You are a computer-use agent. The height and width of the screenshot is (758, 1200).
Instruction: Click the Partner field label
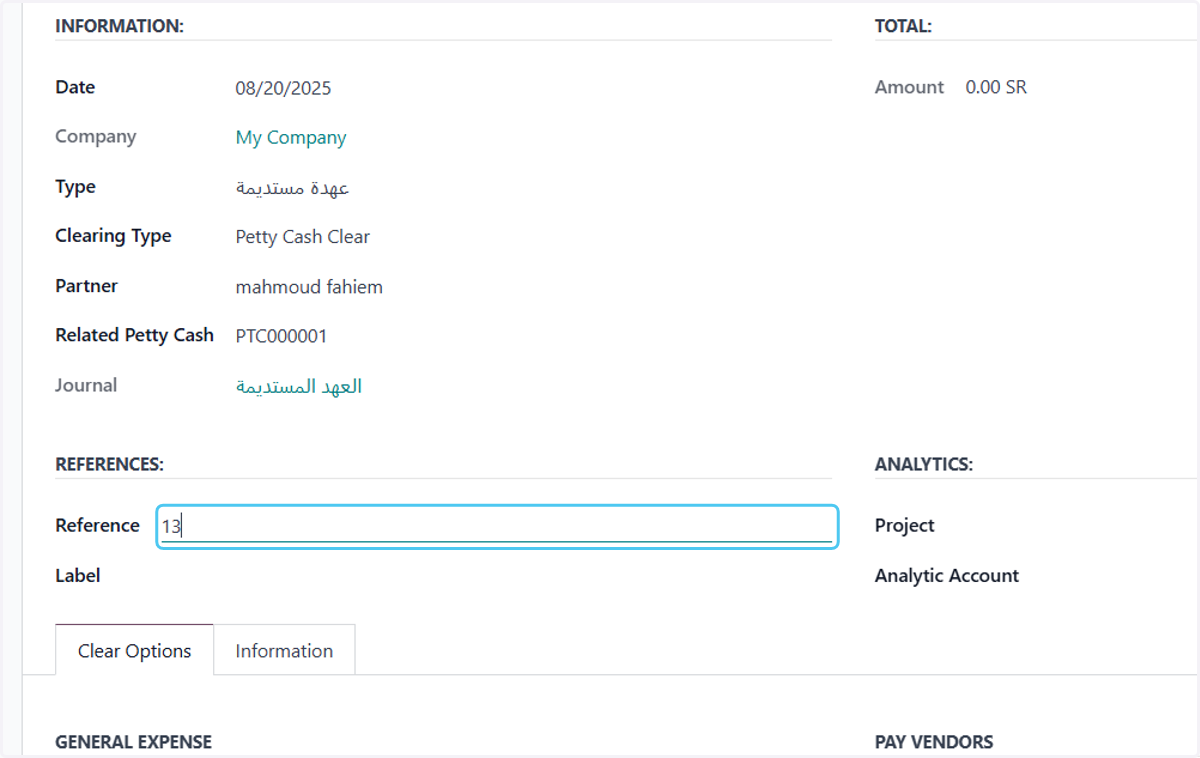tap(86, 286)
